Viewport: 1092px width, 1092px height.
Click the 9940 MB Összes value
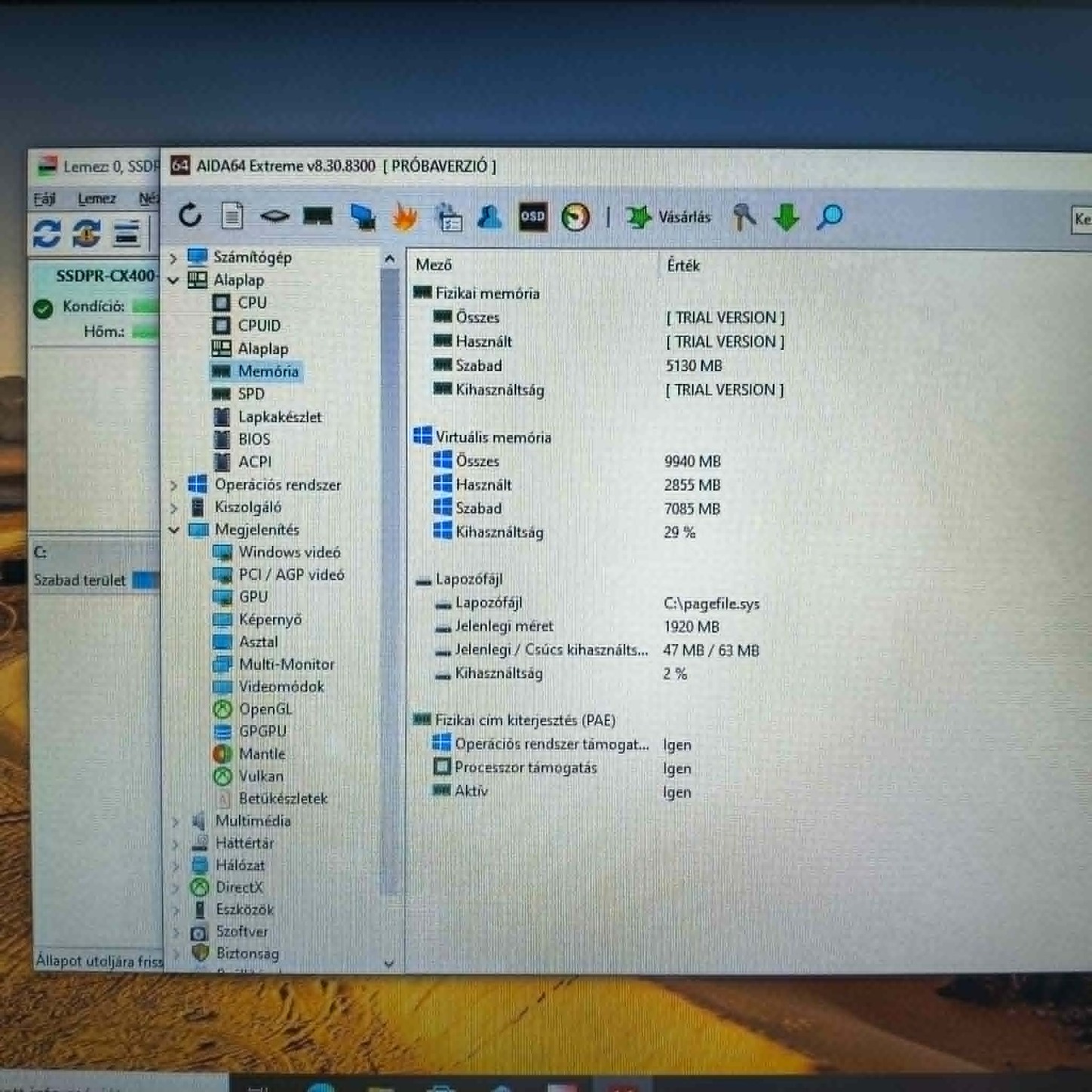coord(692,462)
